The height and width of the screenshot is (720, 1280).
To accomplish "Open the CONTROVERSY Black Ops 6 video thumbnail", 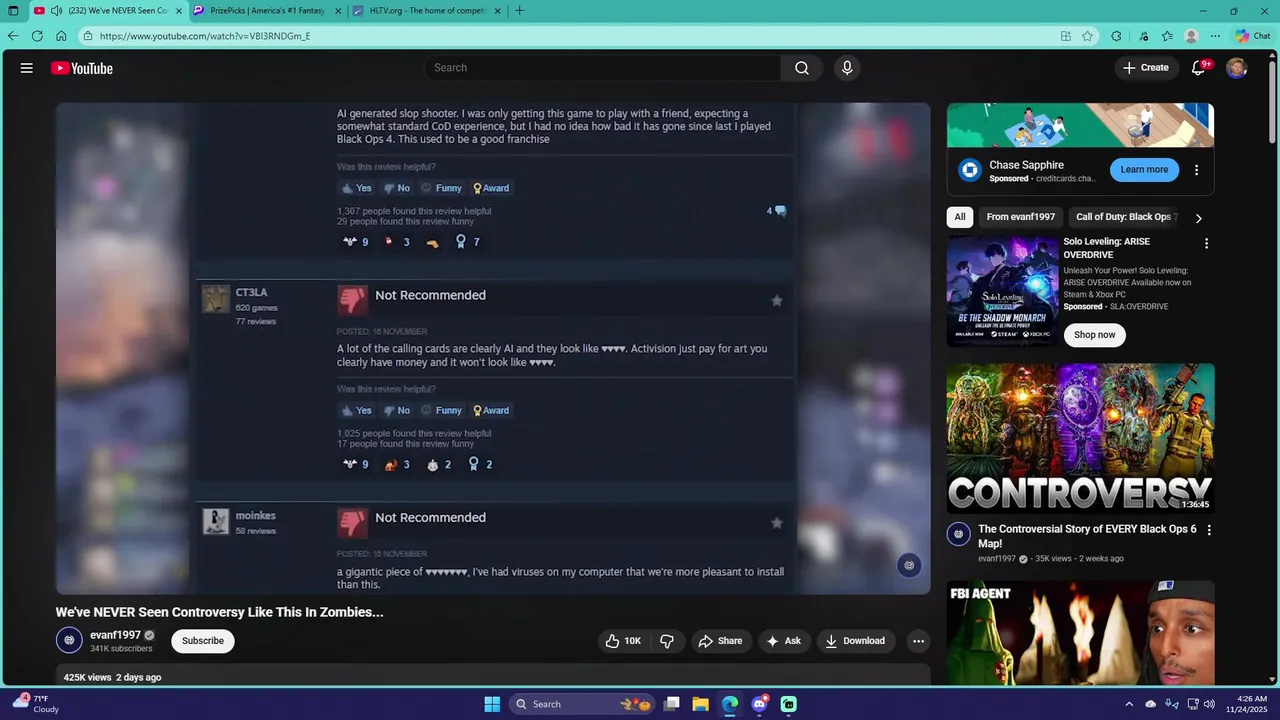I will tap(1080, 438).
